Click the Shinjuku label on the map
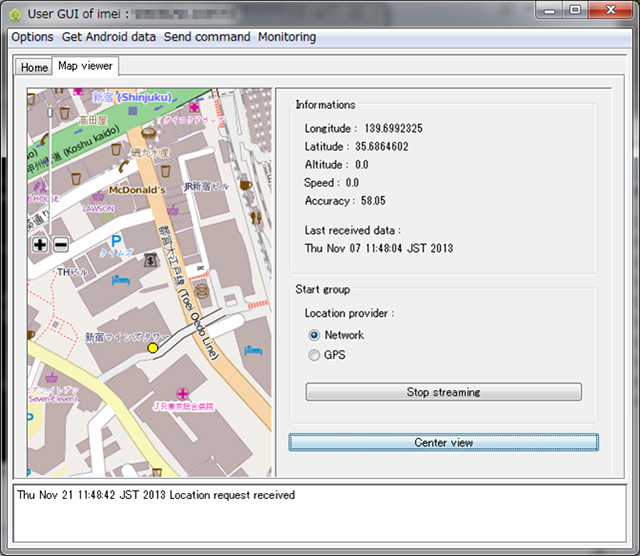 coord(132,97)
